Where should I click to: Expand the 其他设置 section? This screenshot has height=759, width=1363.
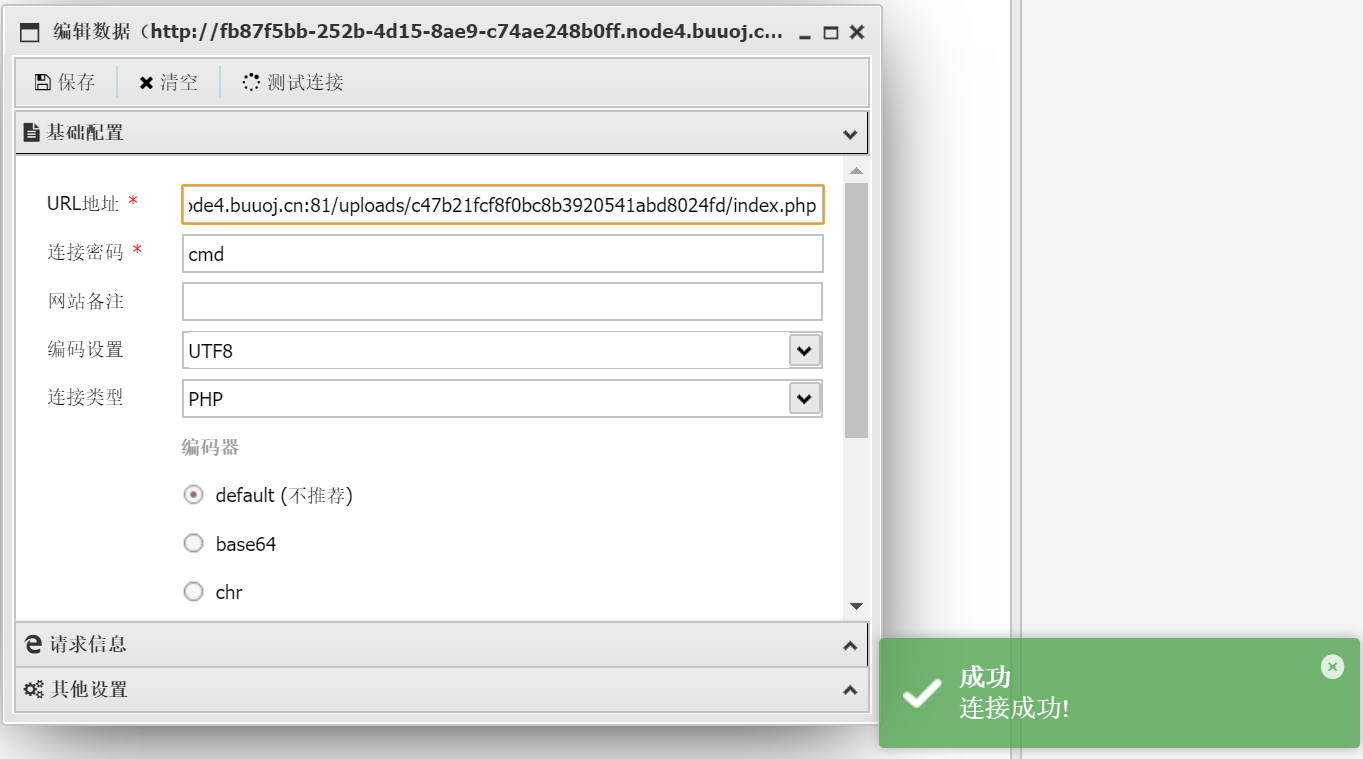850,690
